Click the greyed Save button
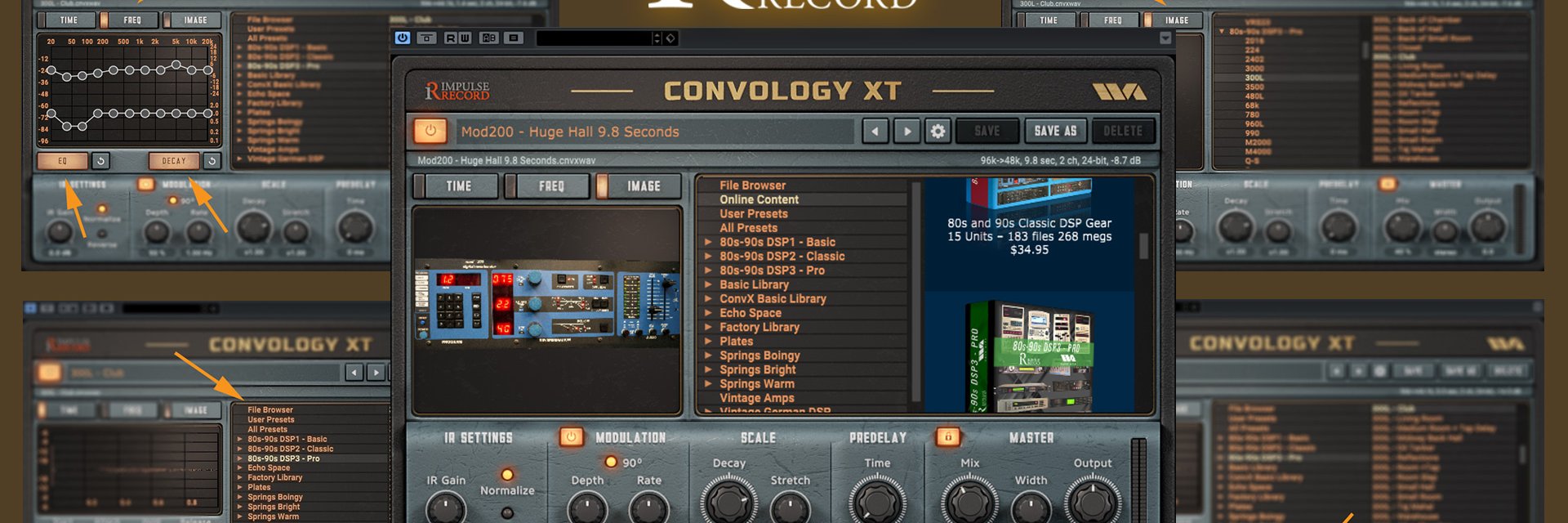This screenshot has width=1568, height=523. click(x=987, y=131)
